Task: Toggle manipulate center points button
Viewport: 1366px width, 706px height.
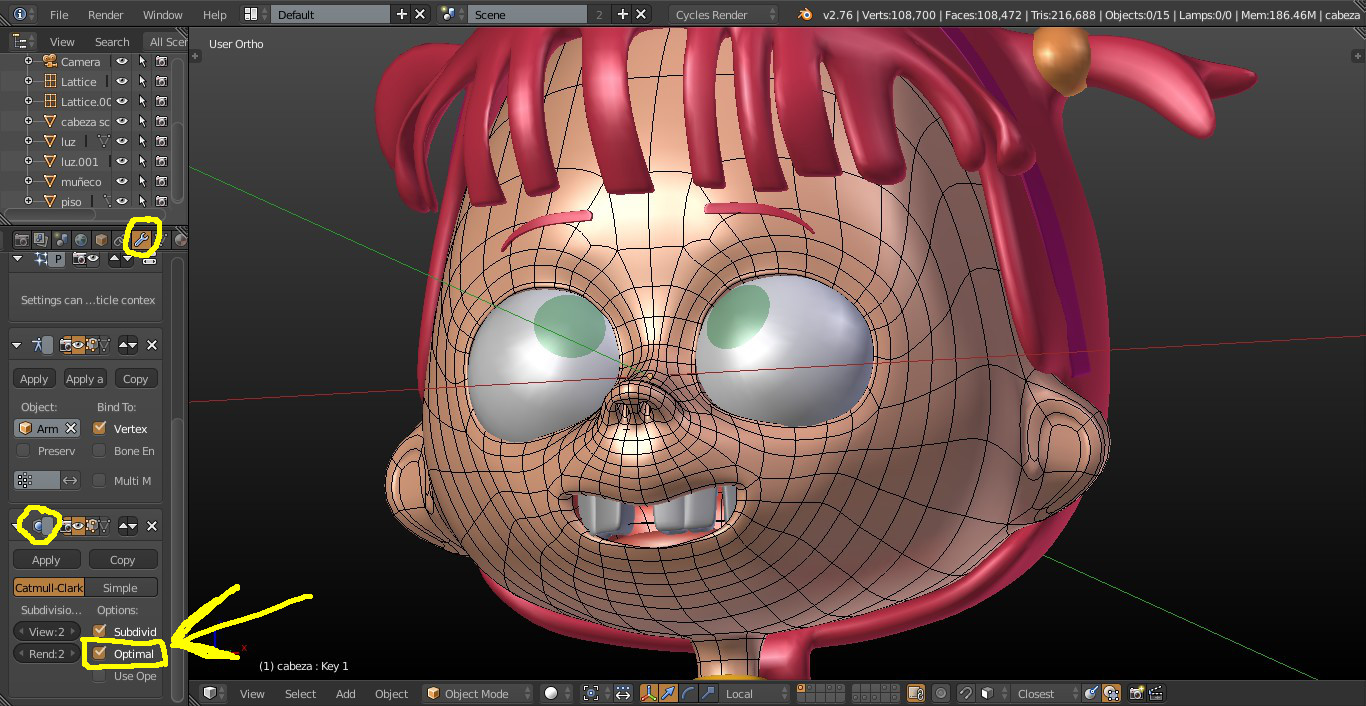Action: (623, 693)
